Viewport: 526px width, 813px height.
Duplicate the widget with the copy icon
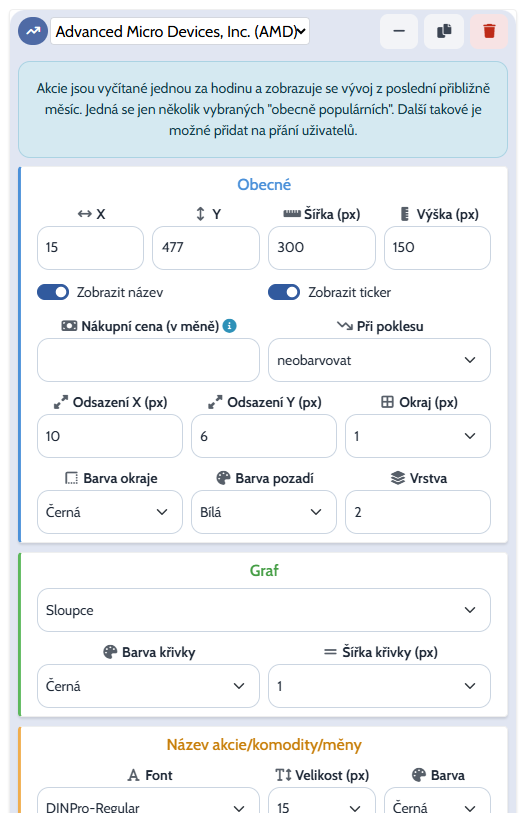click(x=444, y=31)
